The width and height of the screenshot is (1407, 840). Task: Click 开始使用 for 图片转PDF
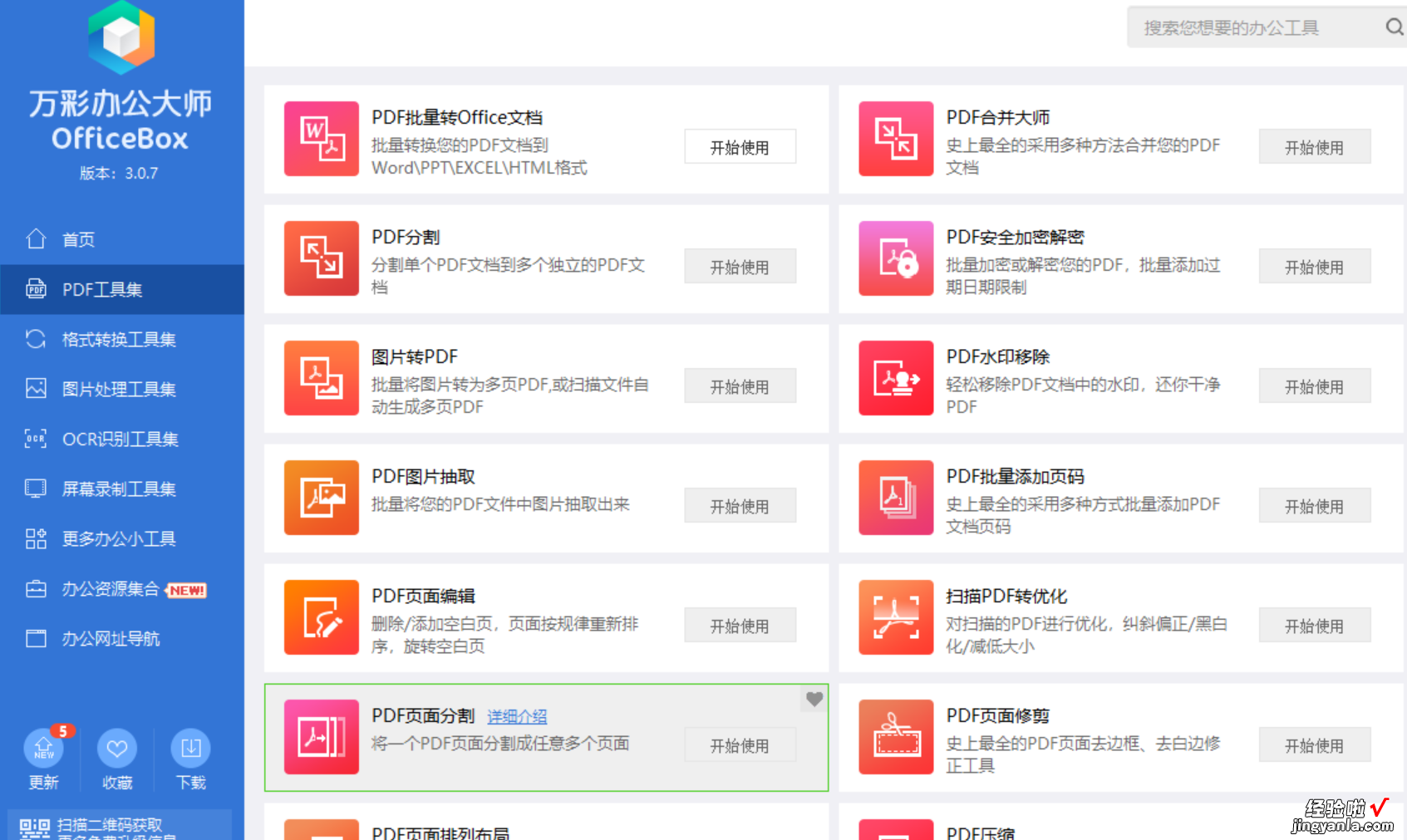click(x=740, y=386)
